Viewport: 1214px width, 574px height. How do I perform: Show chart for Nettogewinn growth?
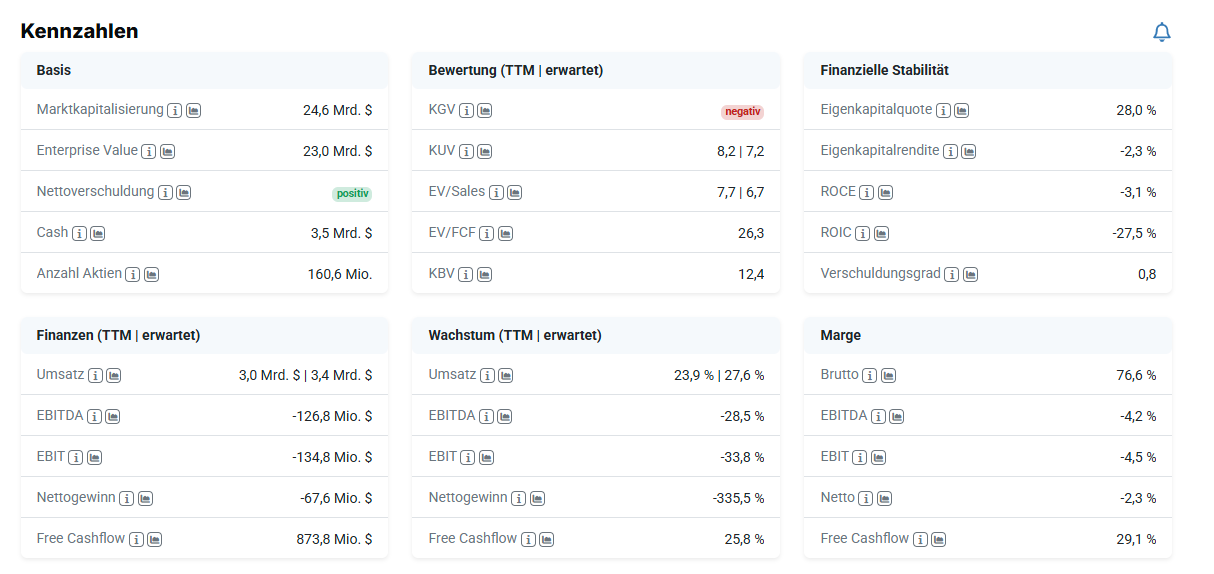click(x=537, y=498)
